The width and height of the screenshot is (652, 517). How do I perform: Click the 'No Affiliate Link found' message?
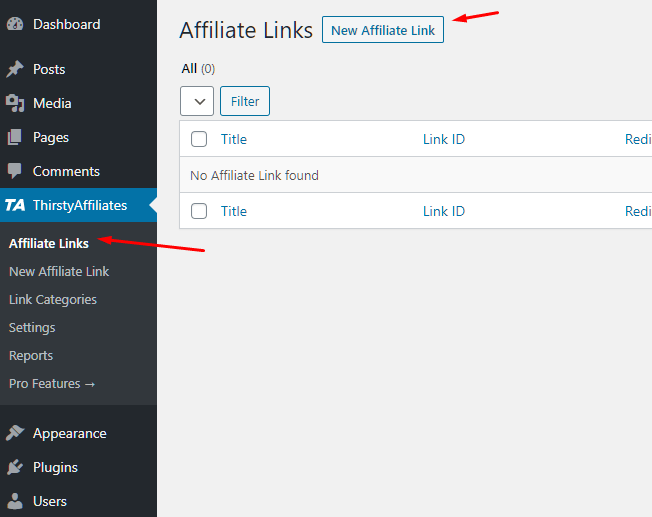click(x=254, y=176)
